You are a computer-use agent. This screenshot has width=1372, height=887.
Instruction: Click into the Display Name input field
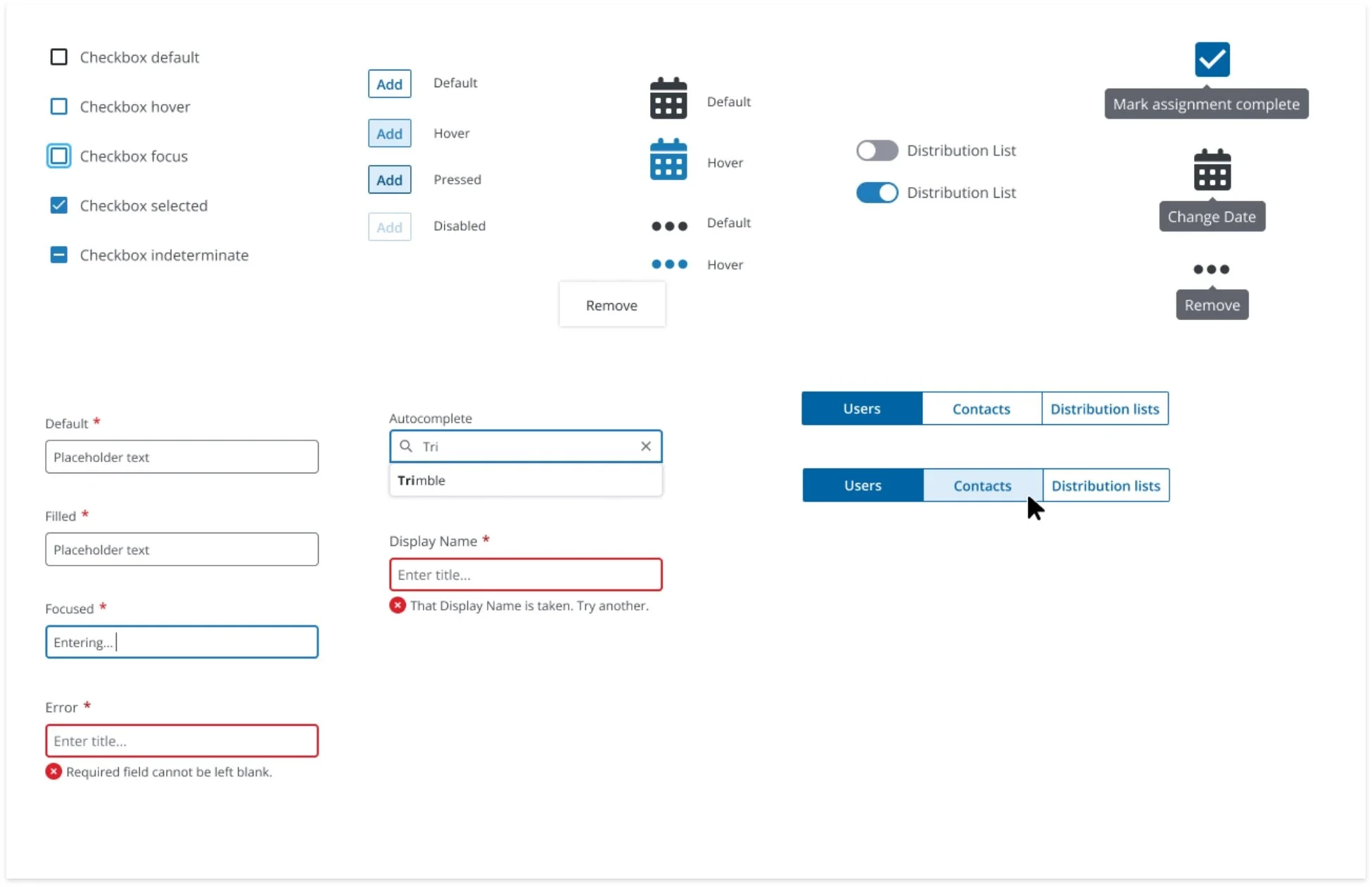tap(525, 575)
